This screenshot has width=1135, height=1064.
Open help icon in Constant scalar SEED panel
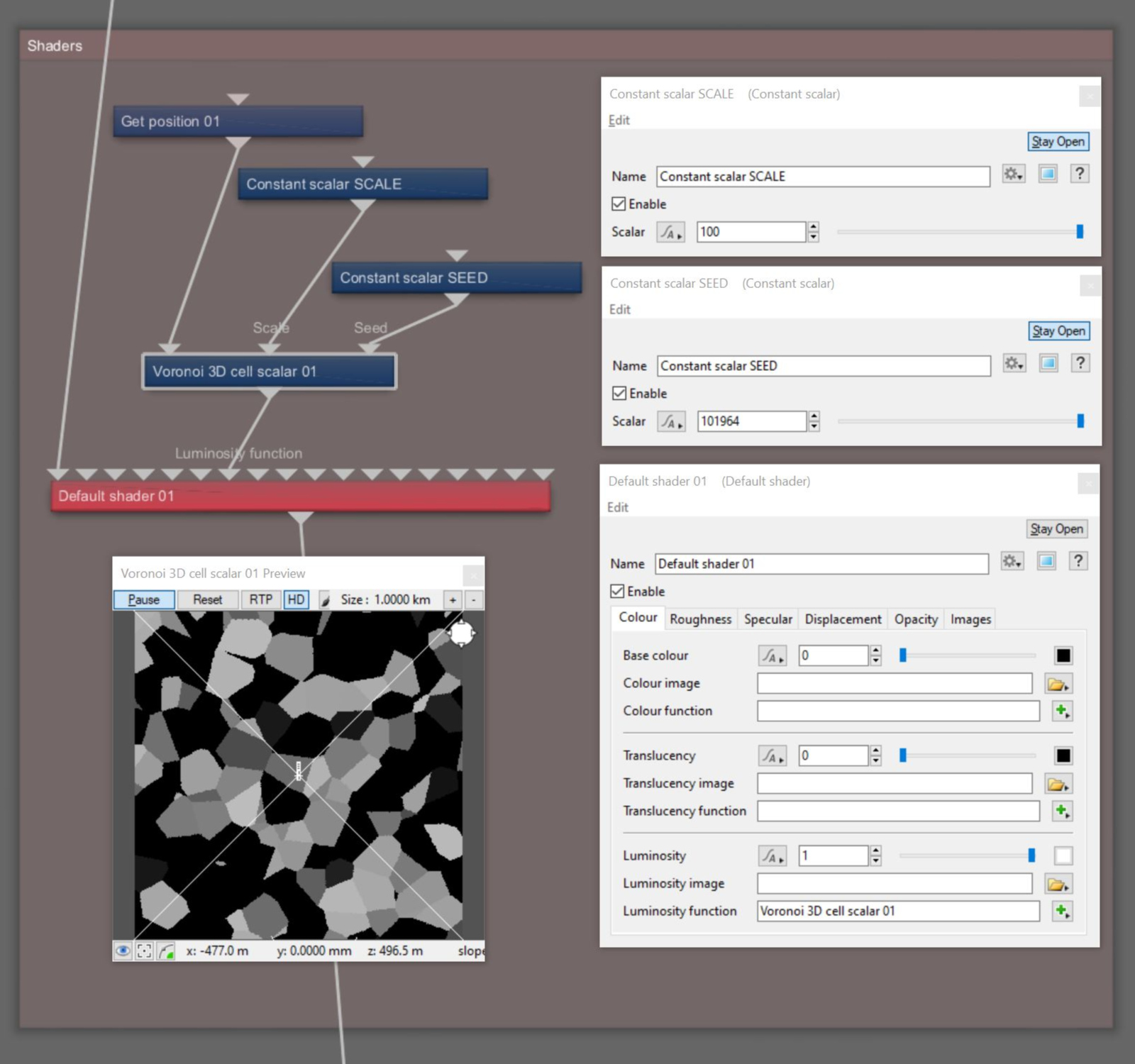coord(1080,363)
